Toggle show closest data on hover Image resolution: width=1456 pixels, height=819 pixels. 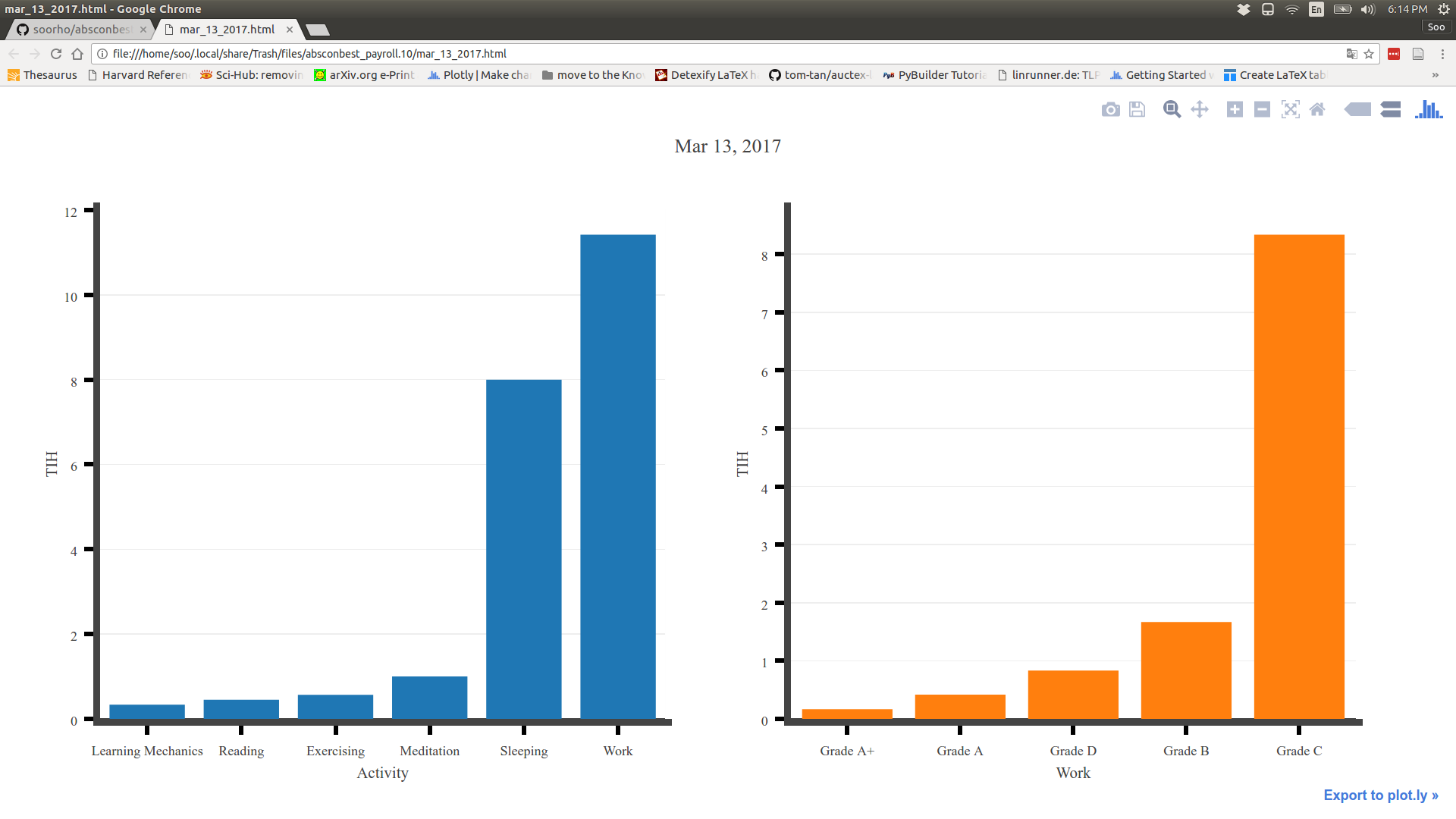1357,110
